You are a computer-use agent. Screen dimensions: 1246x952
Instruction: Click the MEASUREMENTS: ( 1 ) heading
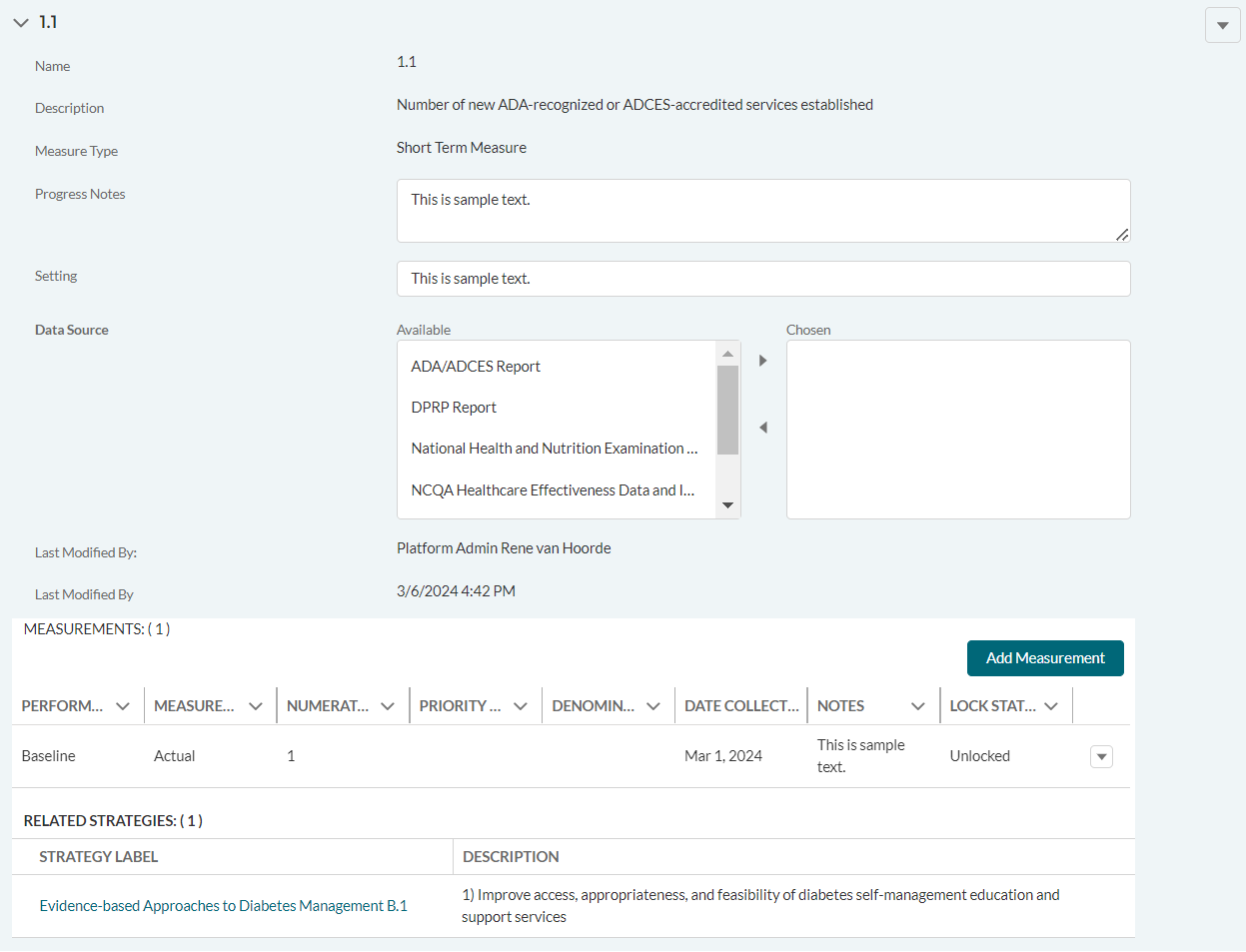click(x=97, y=629)
